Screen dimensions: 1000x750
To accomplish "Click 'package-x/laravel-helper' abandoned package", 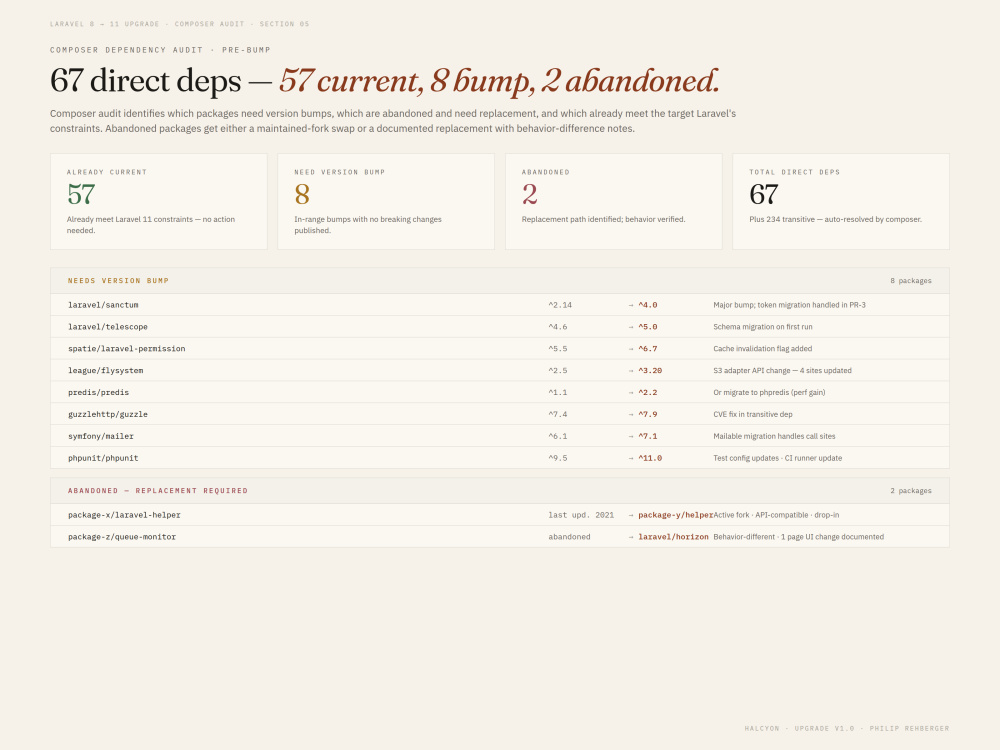I will click(124, 515).
